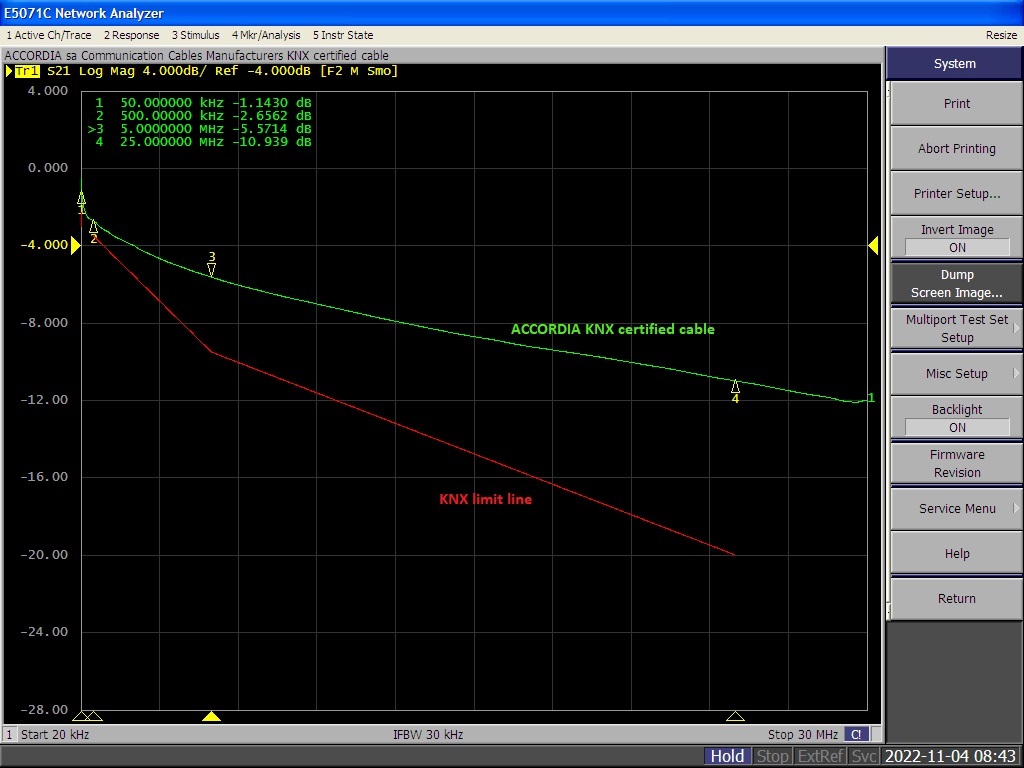Viewport: 1024px width, 768px height.
Task: Toggle Backlight ON softkey
Action: tap(957, 419)
